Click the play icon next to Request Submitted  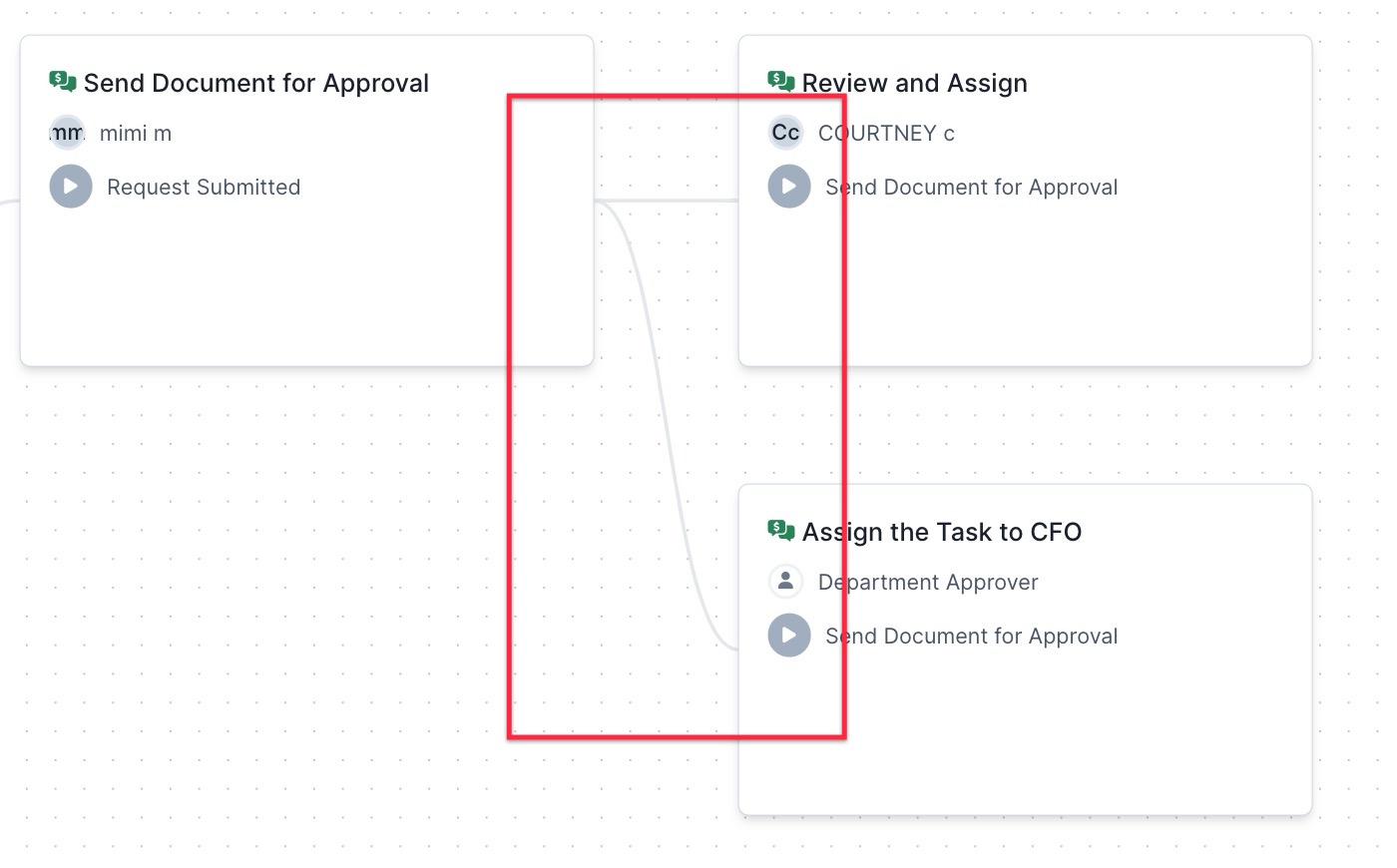pyautogui.click(x=71, y=187)
